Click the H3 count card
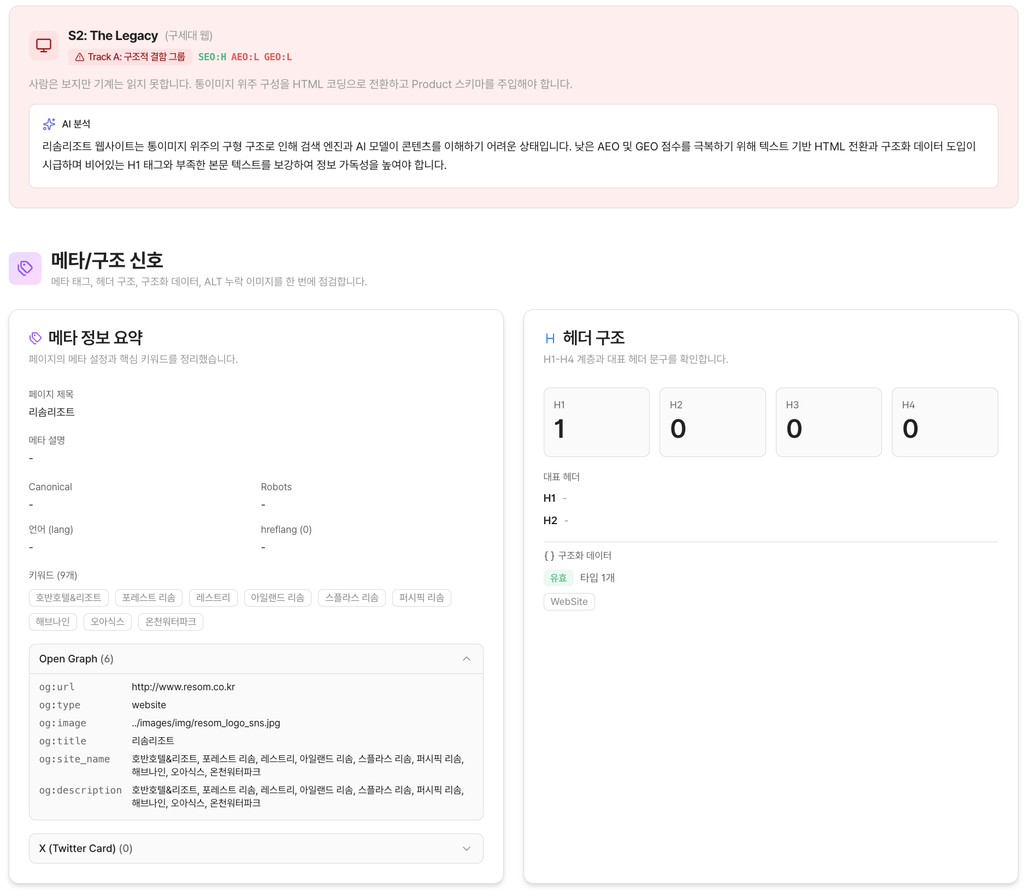This screenshot has height=892, width=1024. [x=829, y=422]
